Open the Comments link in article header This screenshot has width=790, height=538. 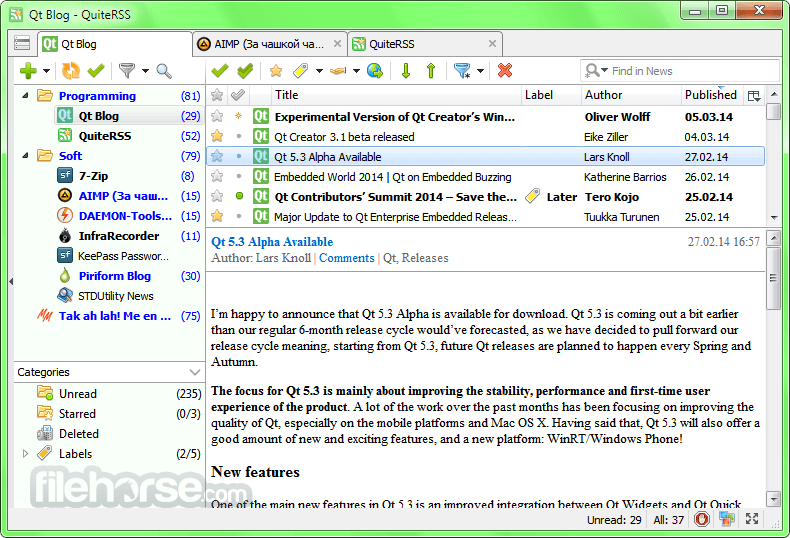[347, 258]
